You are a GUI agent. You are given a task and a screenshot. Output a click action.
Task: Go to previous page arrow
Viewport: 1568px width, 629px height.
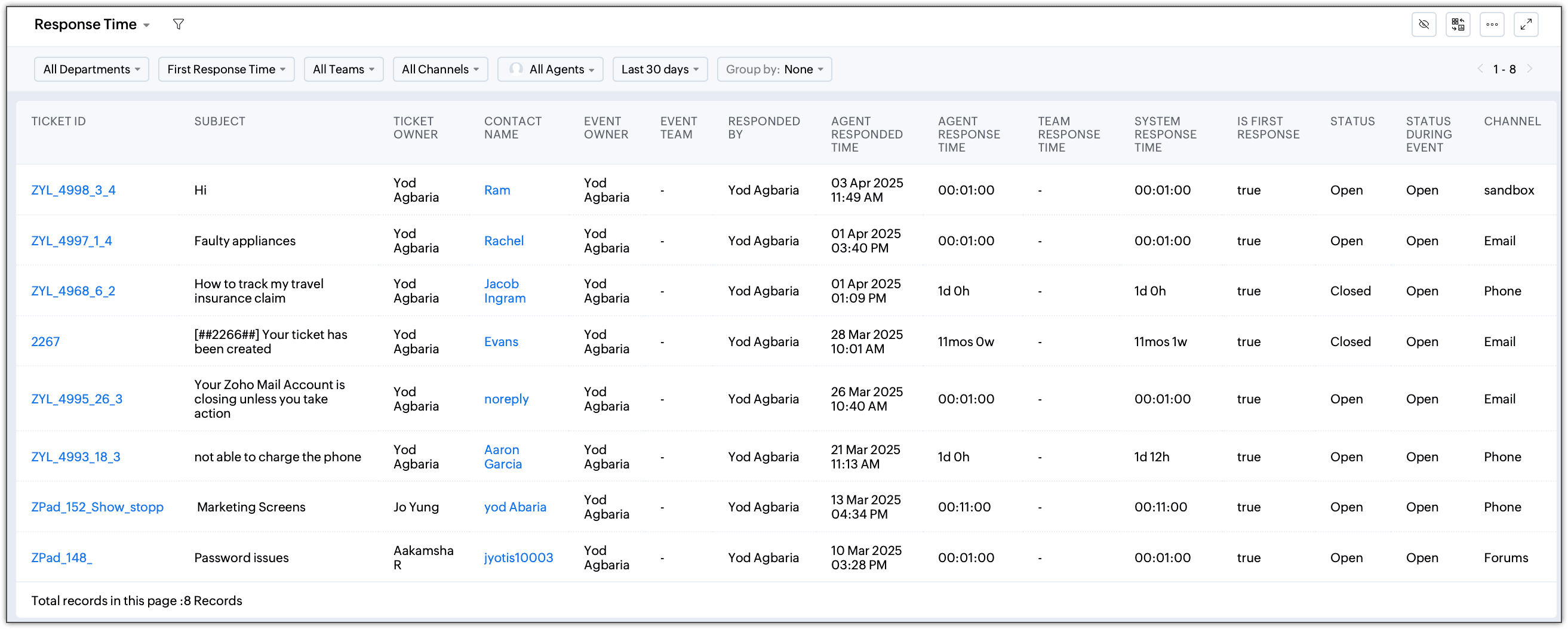click(1480, 69)
